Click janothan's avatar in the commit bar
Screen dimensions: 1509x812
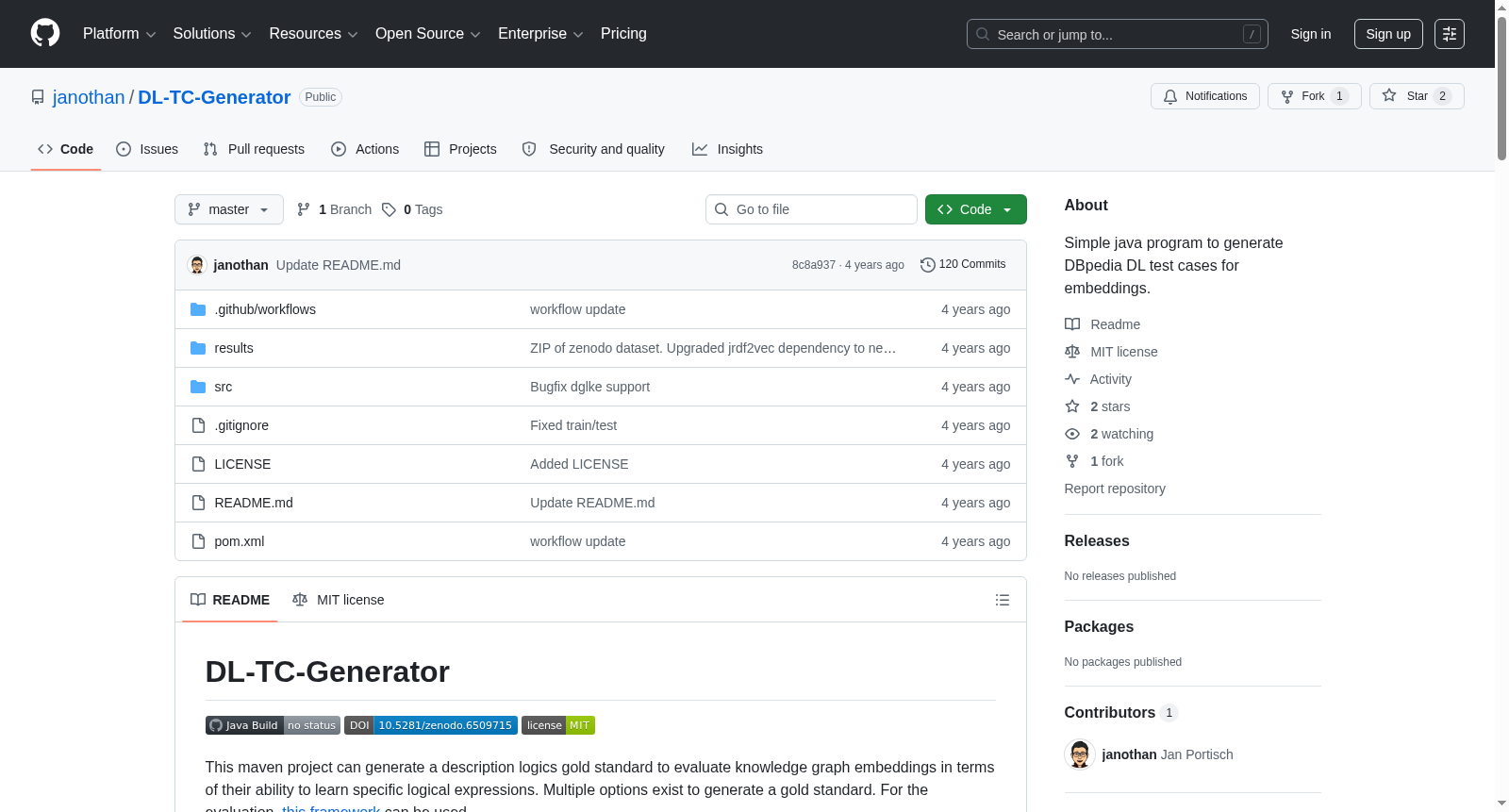[197, 265]
